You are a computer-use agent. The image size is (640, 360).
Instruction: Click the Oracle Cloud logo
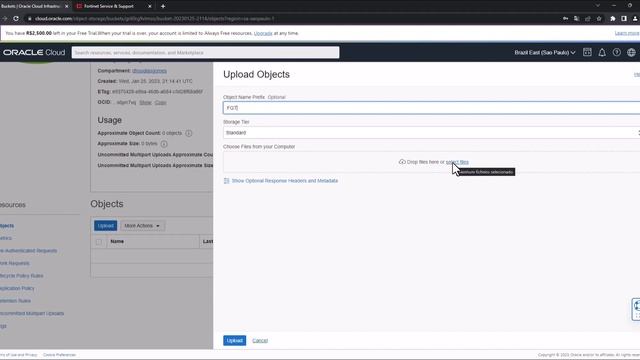tap(34, 52)
